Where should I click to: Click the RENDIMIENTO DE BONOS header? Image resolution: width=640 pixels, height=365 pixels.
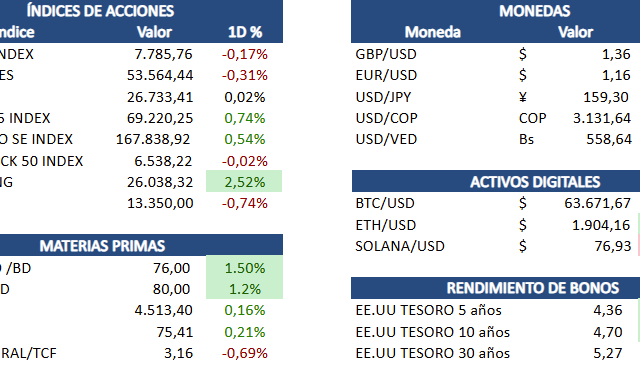533,288
